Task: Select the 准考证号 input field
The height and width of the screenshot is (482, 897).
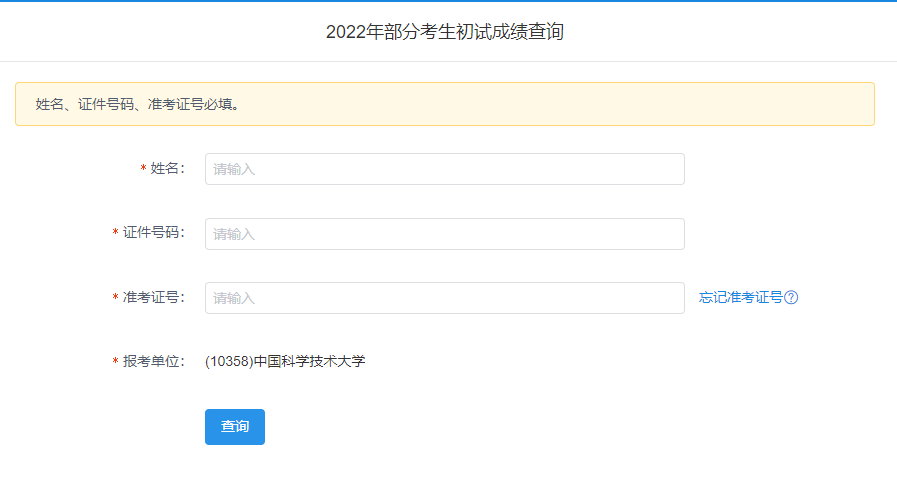Action: [x=444, y=298]
